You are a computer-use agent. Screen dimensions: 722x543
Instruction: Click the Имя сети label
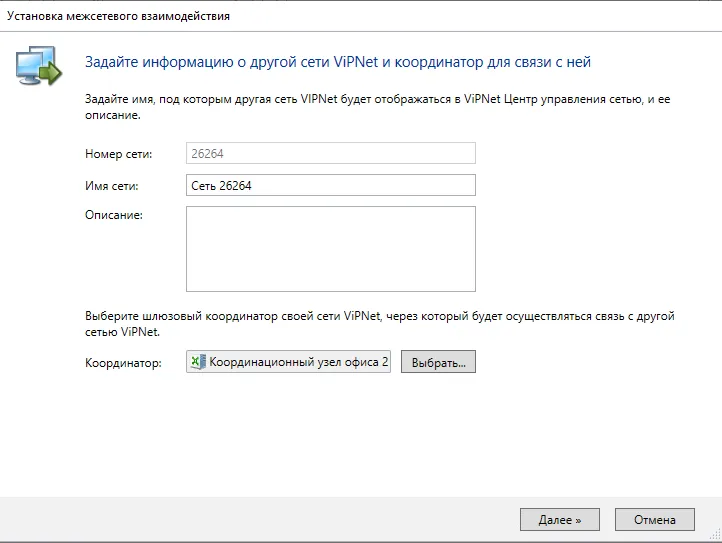(111, 186)
